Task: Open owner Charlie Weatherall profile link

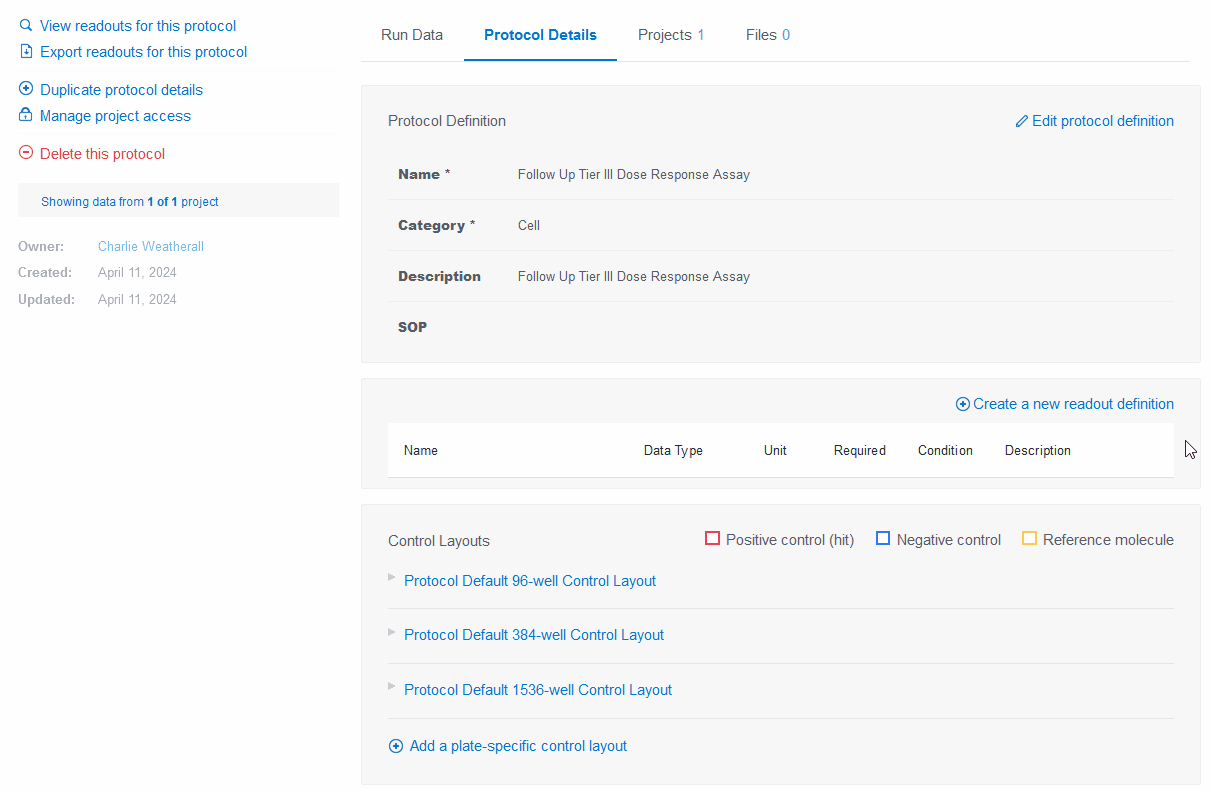Action: (151, 246)
